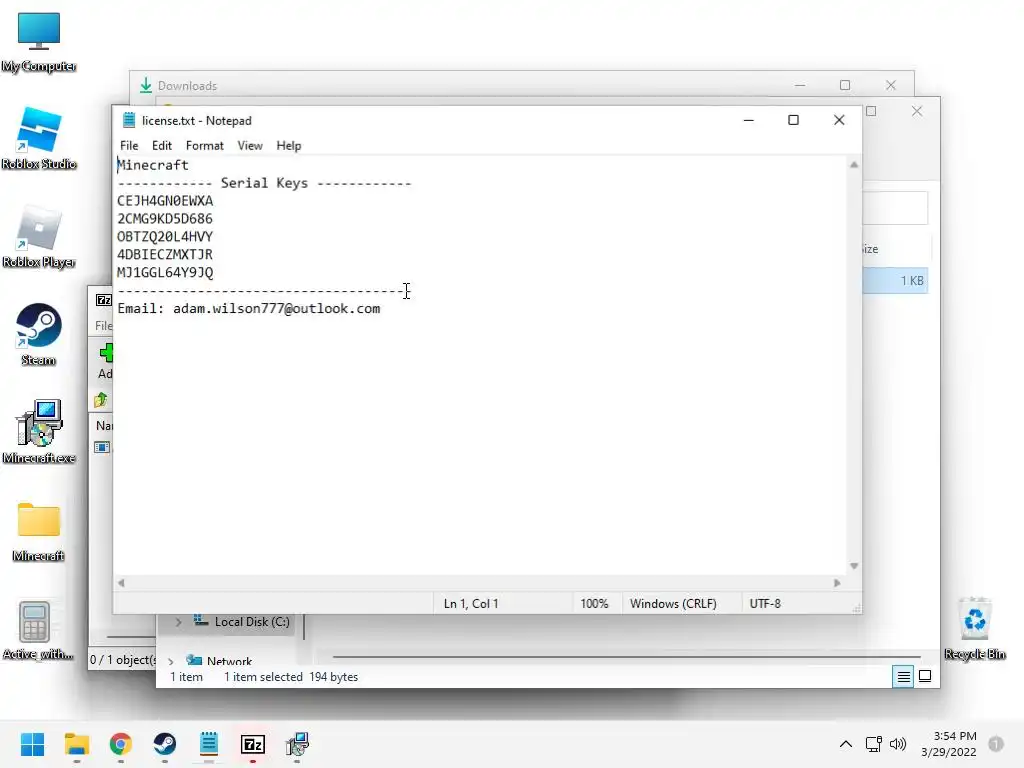
Task: Select Local Disk (C:) in Explorer sidebar
Action: pos(251,622)
